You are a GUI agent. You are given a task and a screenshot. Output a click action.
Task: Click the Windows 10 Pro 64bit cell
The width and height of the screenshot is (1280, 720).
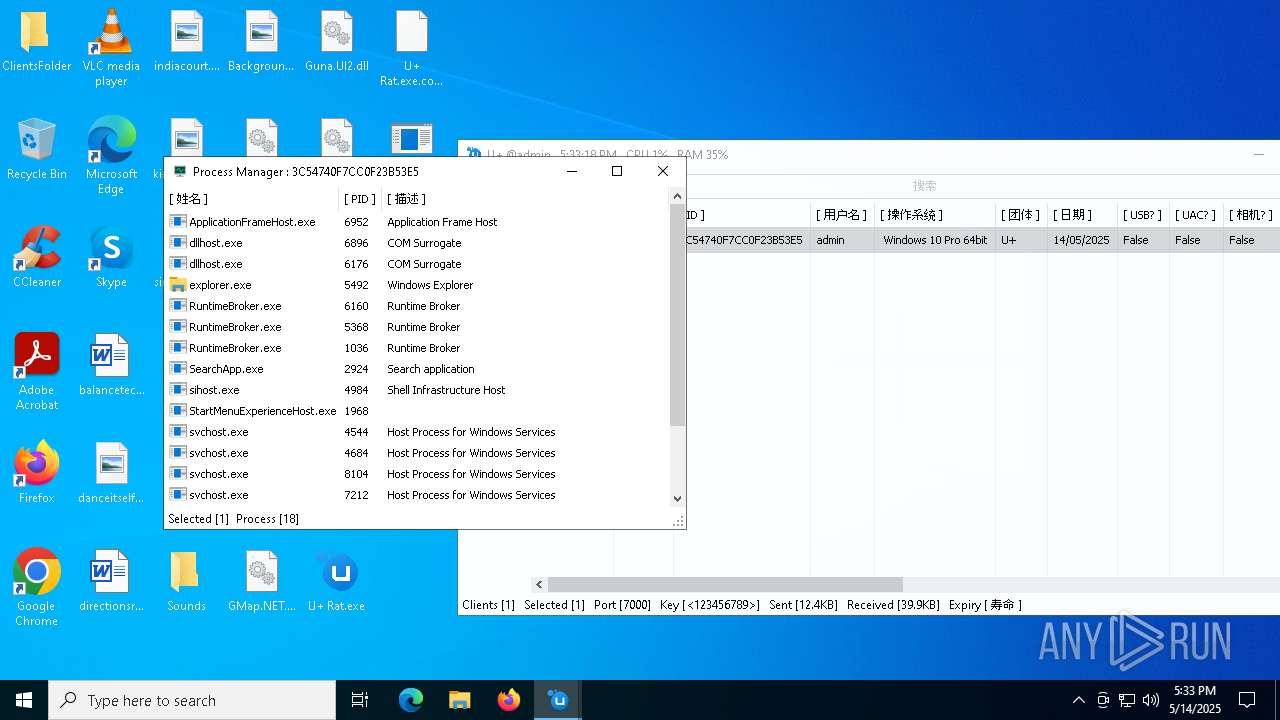(x=935, y=240)
